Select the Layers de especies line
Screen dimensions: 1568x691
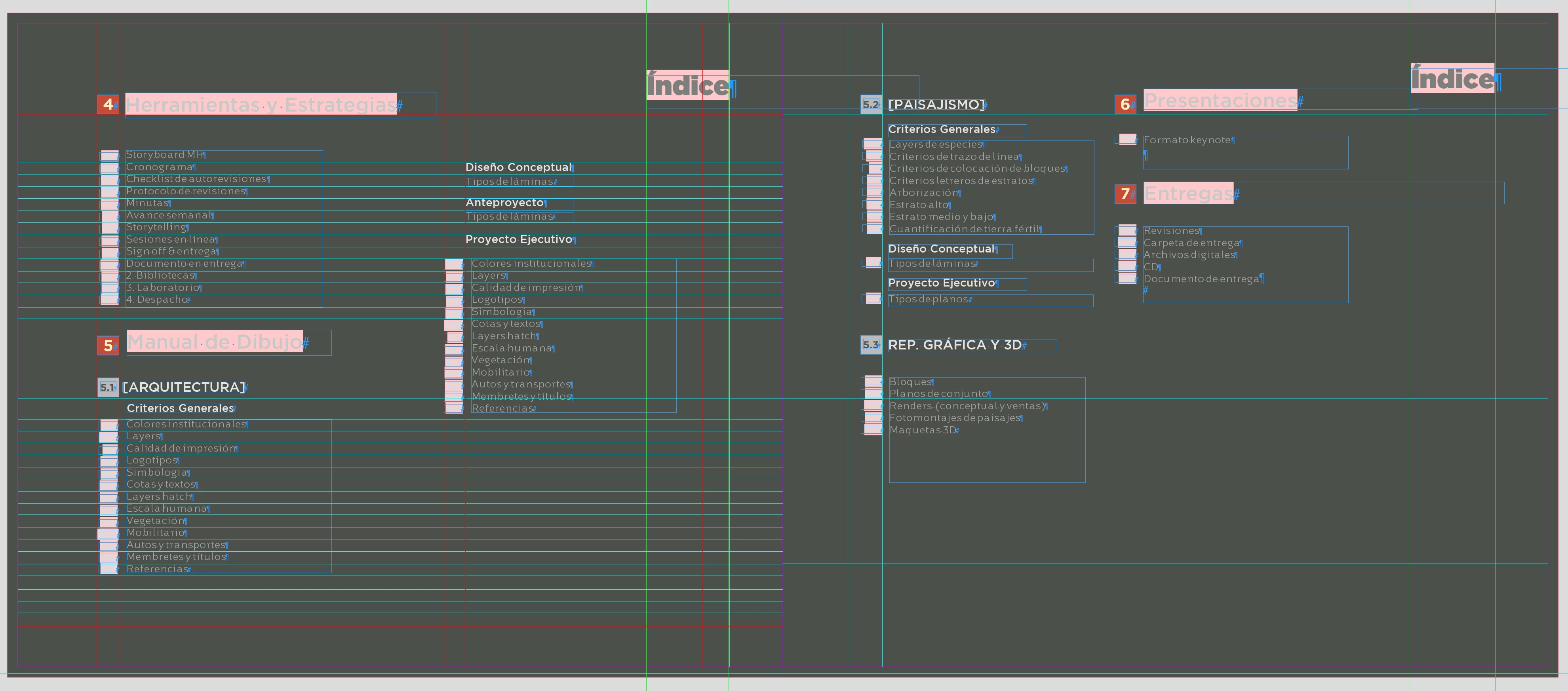click(x=936, y=145)
